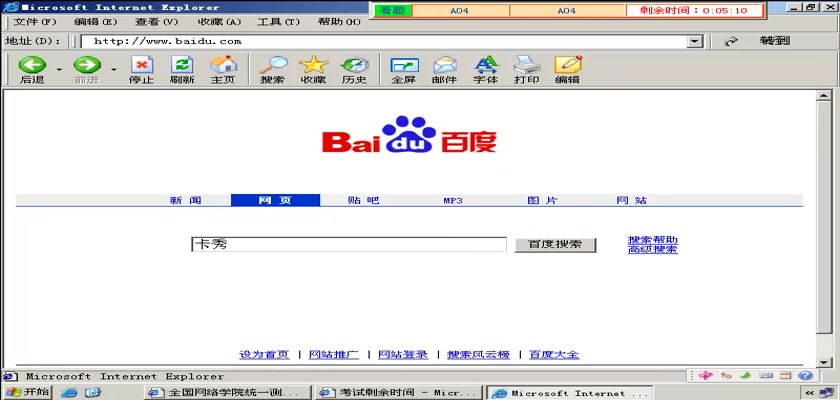
Task: Open the 工具(T) menu
Action: click(278, 22)
